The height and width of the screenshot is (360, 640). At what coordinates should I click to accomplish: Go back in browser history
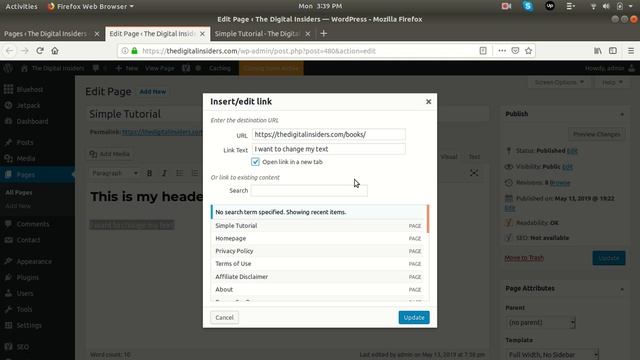tap(9, 51)
